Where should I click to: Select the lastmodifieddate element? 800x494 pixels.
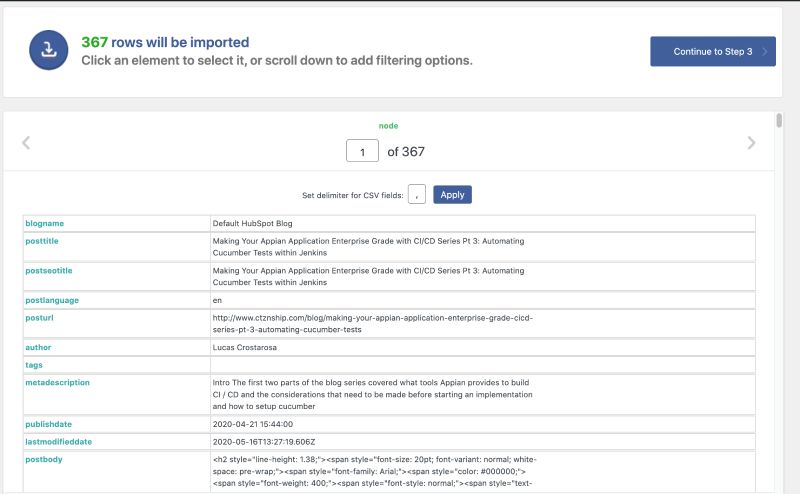(59, 441)
